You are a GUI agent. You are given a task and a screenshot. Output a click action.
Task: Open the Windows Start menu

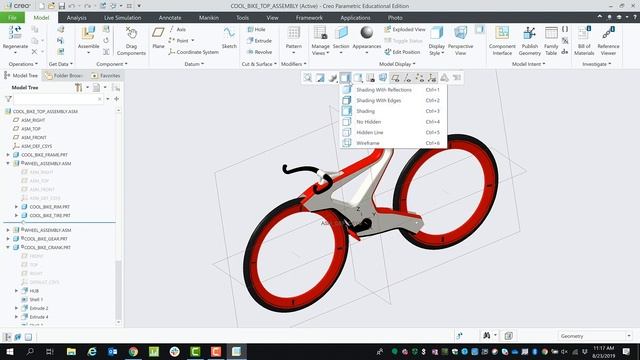9,351
